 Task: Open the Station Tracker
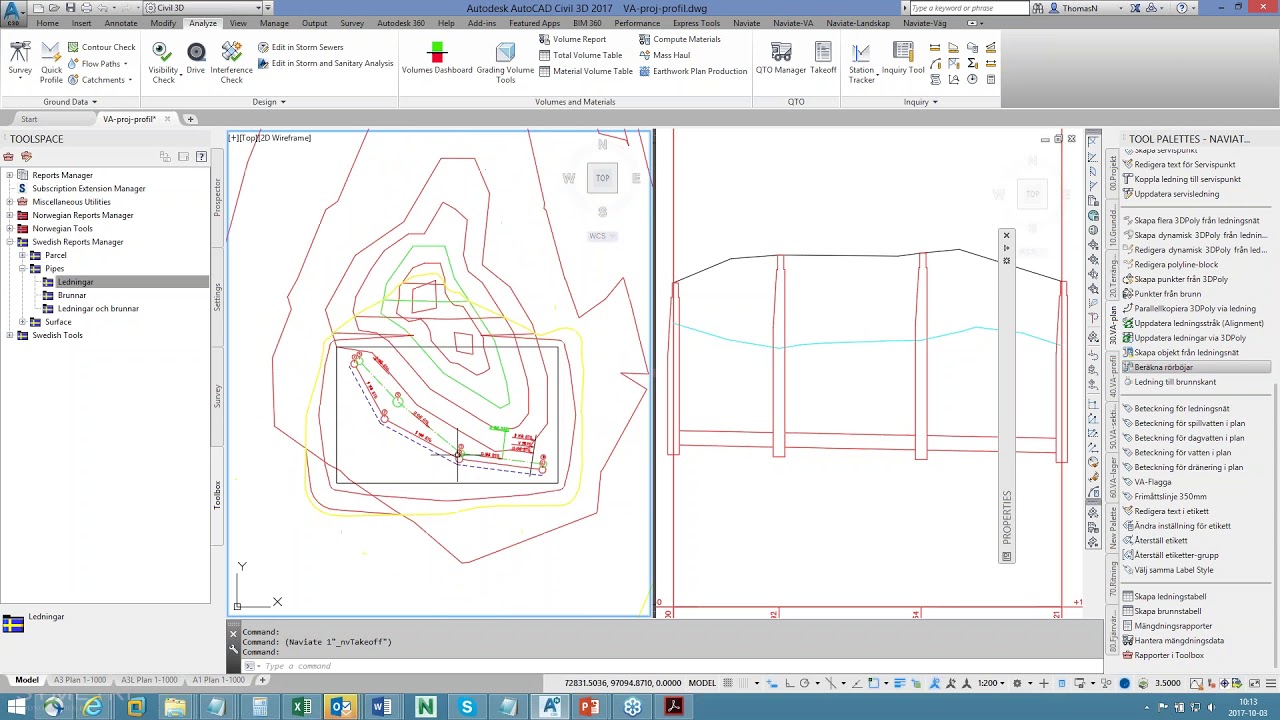point(861,62)
